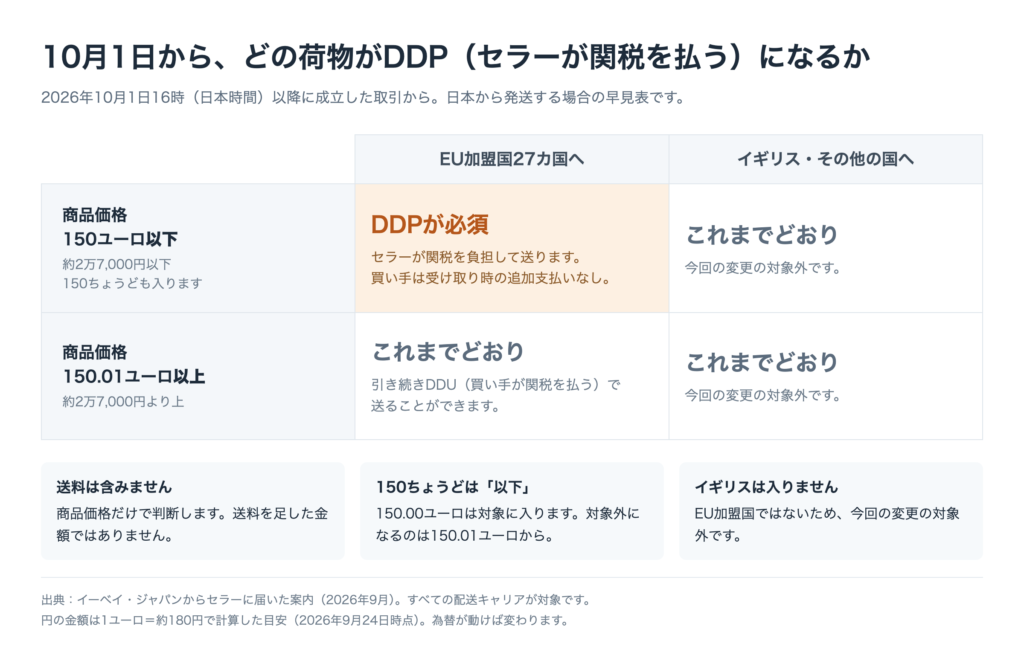The image size is (1024, 655).
Task: Click the note 約2万7,000円より上
Action: tap(123, 402)
